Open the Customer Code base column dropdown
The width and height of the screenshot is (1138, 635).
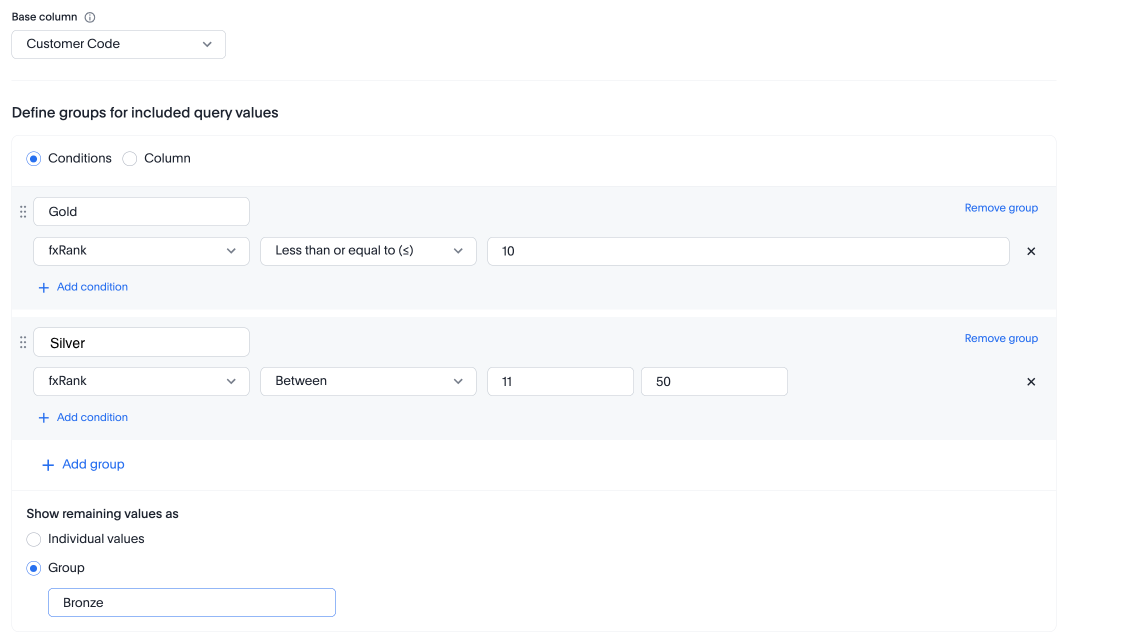(117, 44)
